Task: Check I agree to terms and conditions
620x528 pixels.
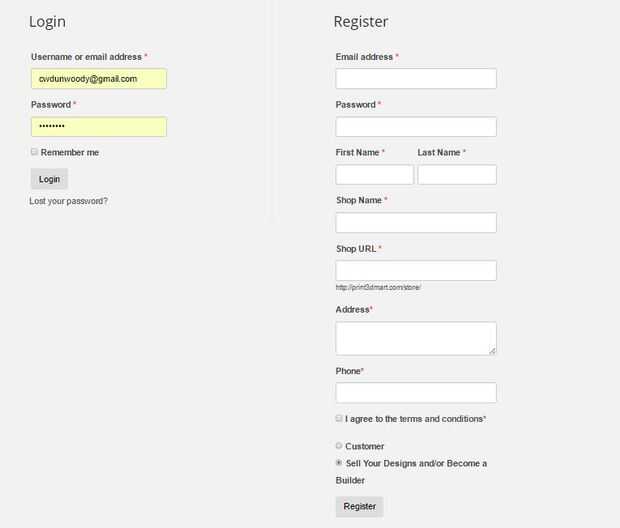Action: pos(339,418)
